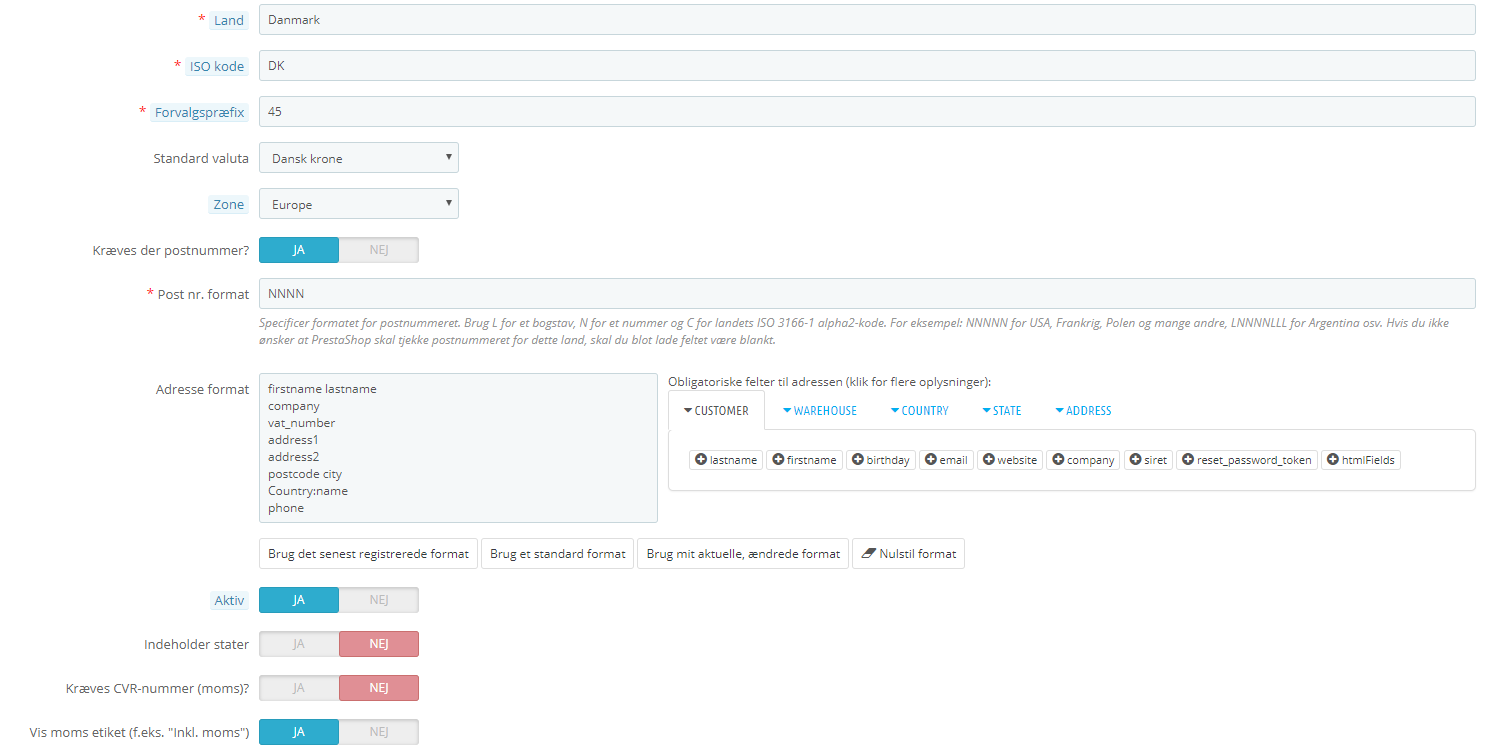Click the plus icon on website tag
The width and height of the screenshot is (1492, 755).
pos(988,460)
